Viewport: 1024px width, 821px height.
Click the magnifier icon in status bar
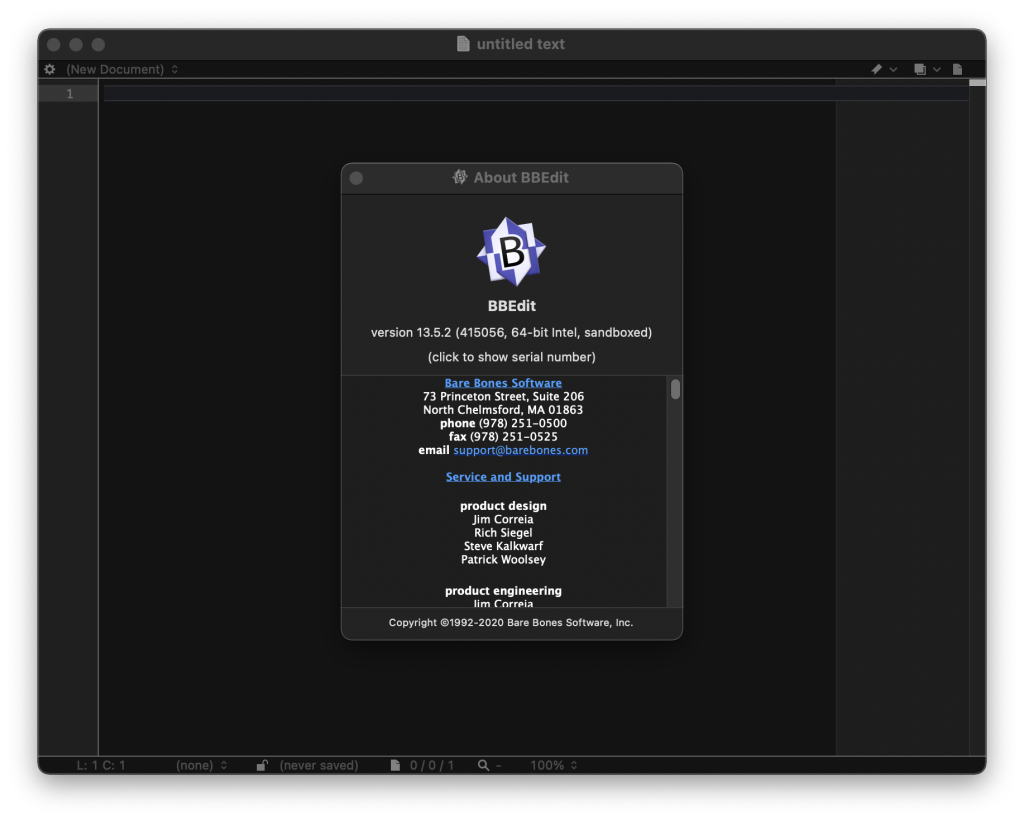point(483,765)
